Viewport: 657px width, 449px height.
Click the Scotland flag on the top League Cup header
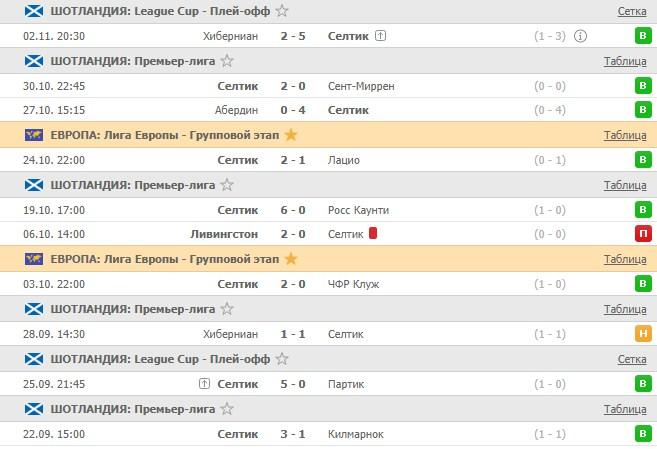pyautogui.click(x=34, y=11)
